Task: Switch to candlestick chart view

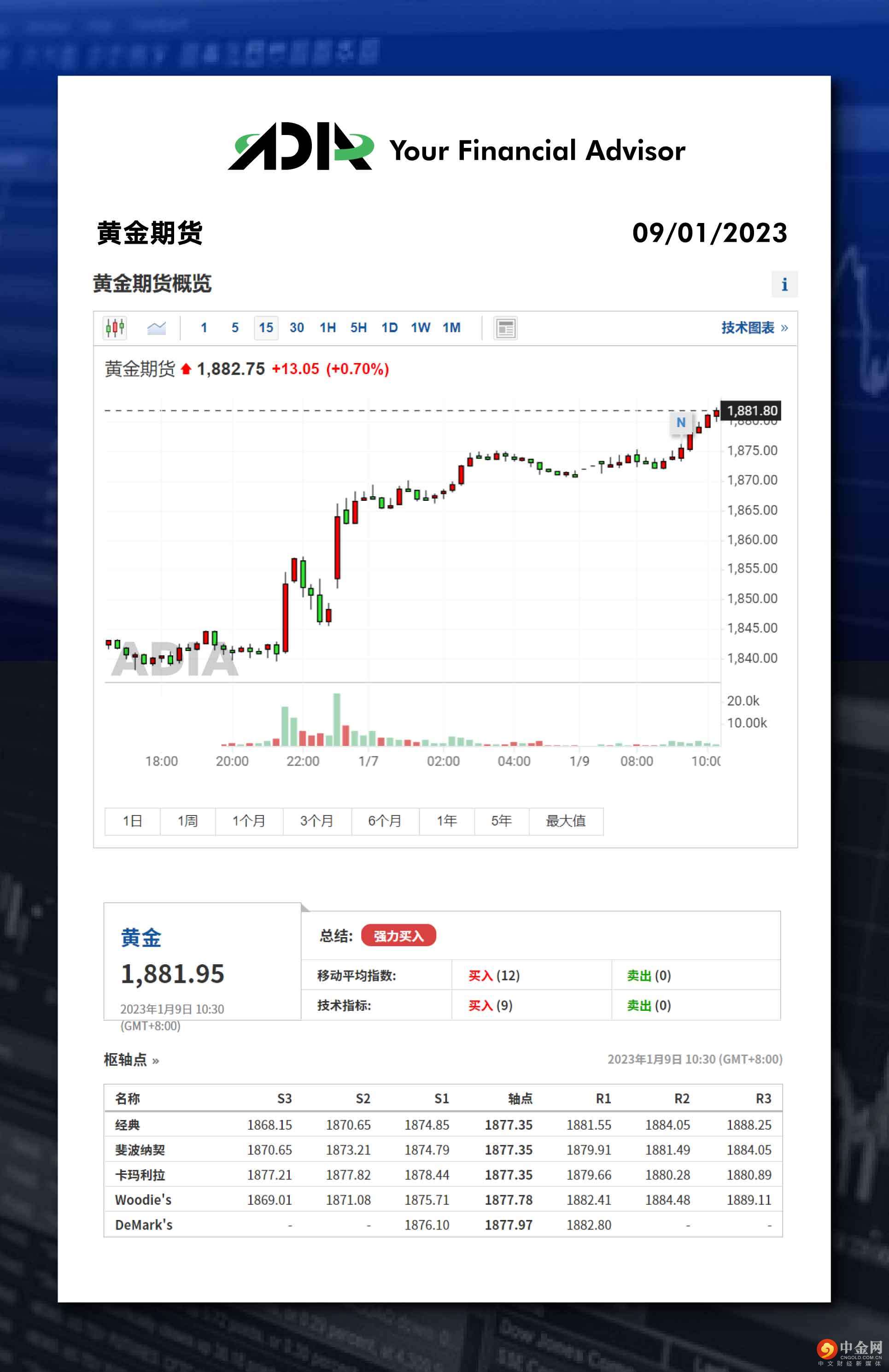Action: point(115,328)
